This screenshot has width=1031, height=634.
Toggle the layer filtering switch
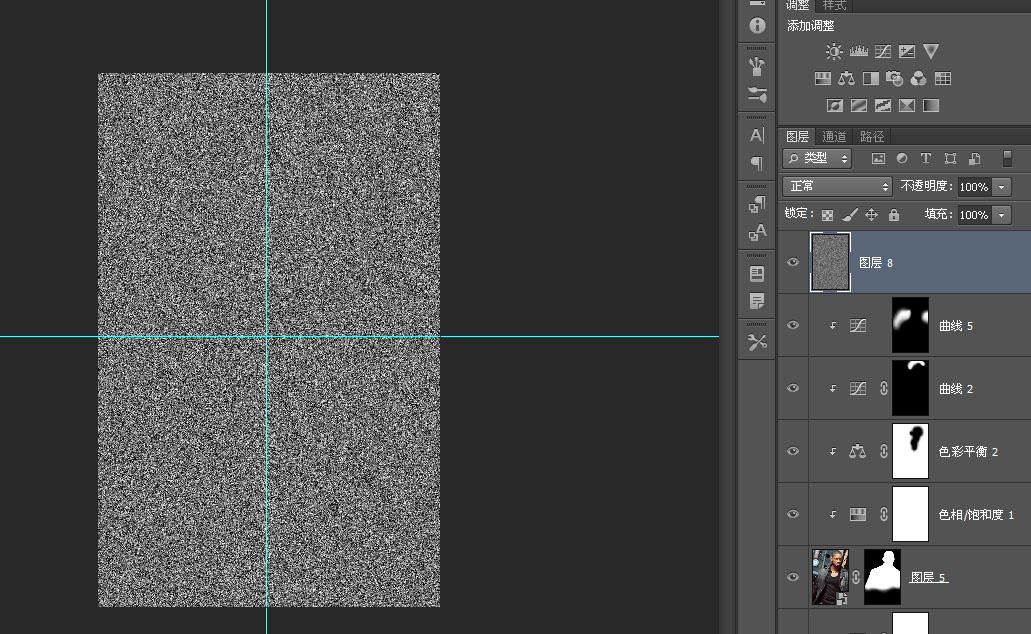pos(1007,158)
